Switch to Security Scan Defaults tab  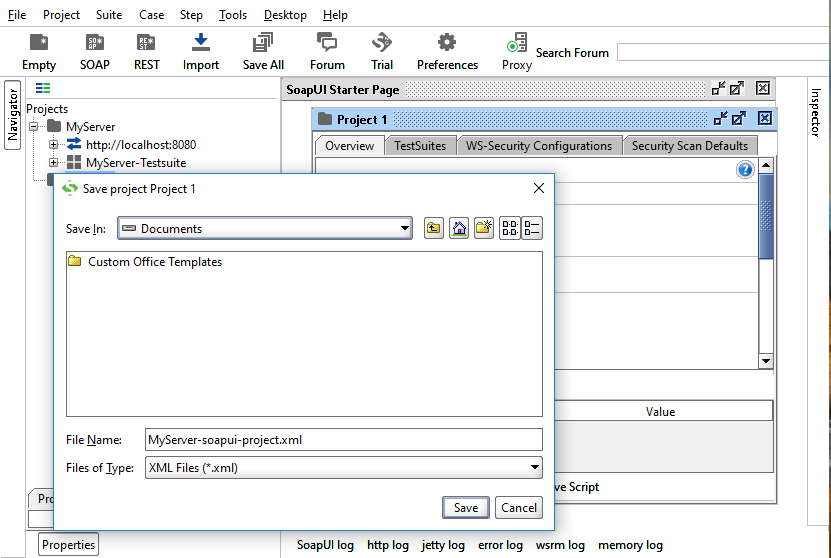pos(690,146)
